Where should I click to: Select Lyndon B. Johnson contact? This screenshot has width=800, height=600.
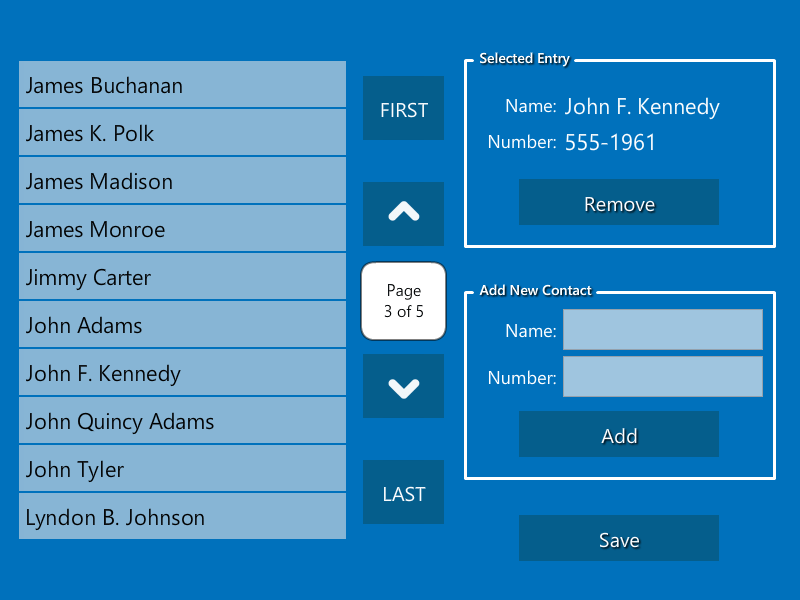tap(182, 517)
